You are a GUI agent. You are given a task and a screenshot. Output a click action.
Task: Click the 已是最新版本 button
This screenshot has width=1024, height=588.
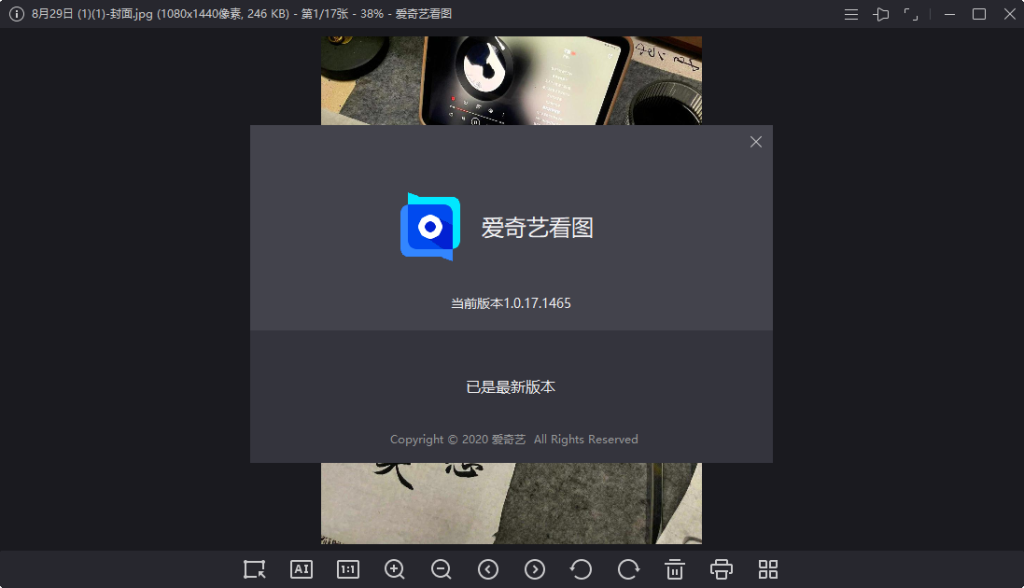(x=510, y=386)
